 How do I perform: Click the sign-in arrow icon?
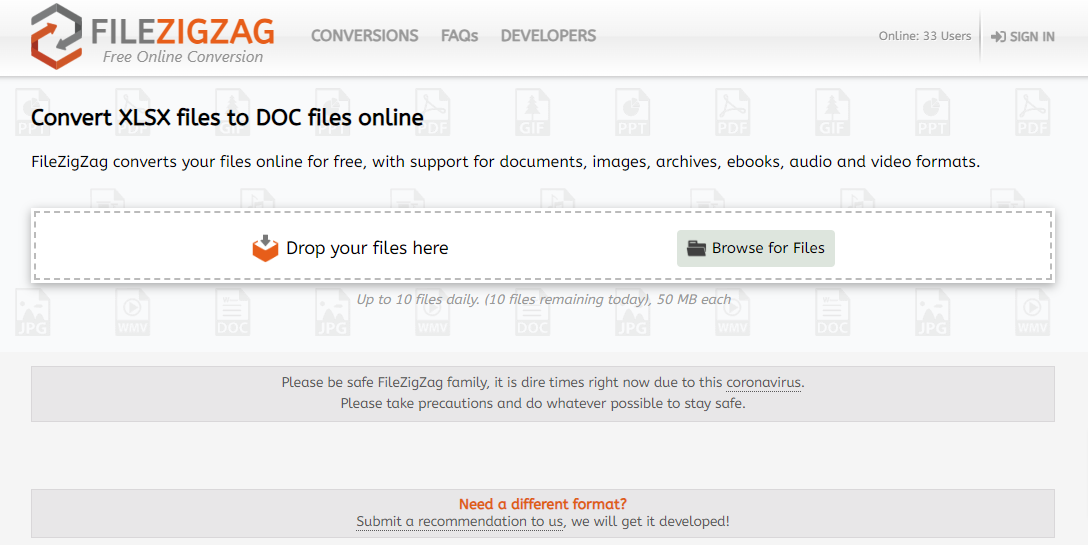click(998, 37)
